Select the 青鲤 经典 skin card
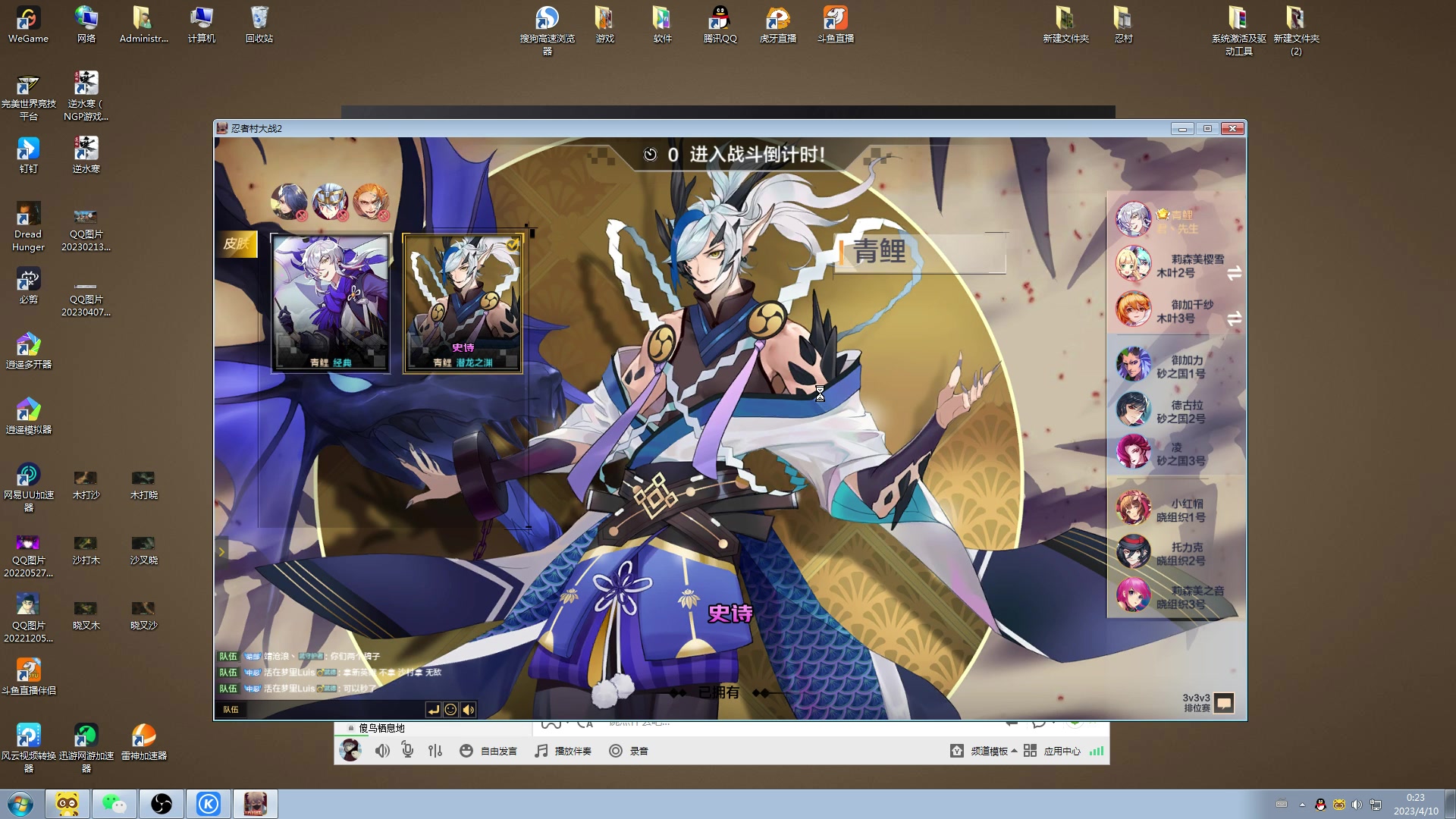The height and width of the screenshot is (819, 1456). 331,303
